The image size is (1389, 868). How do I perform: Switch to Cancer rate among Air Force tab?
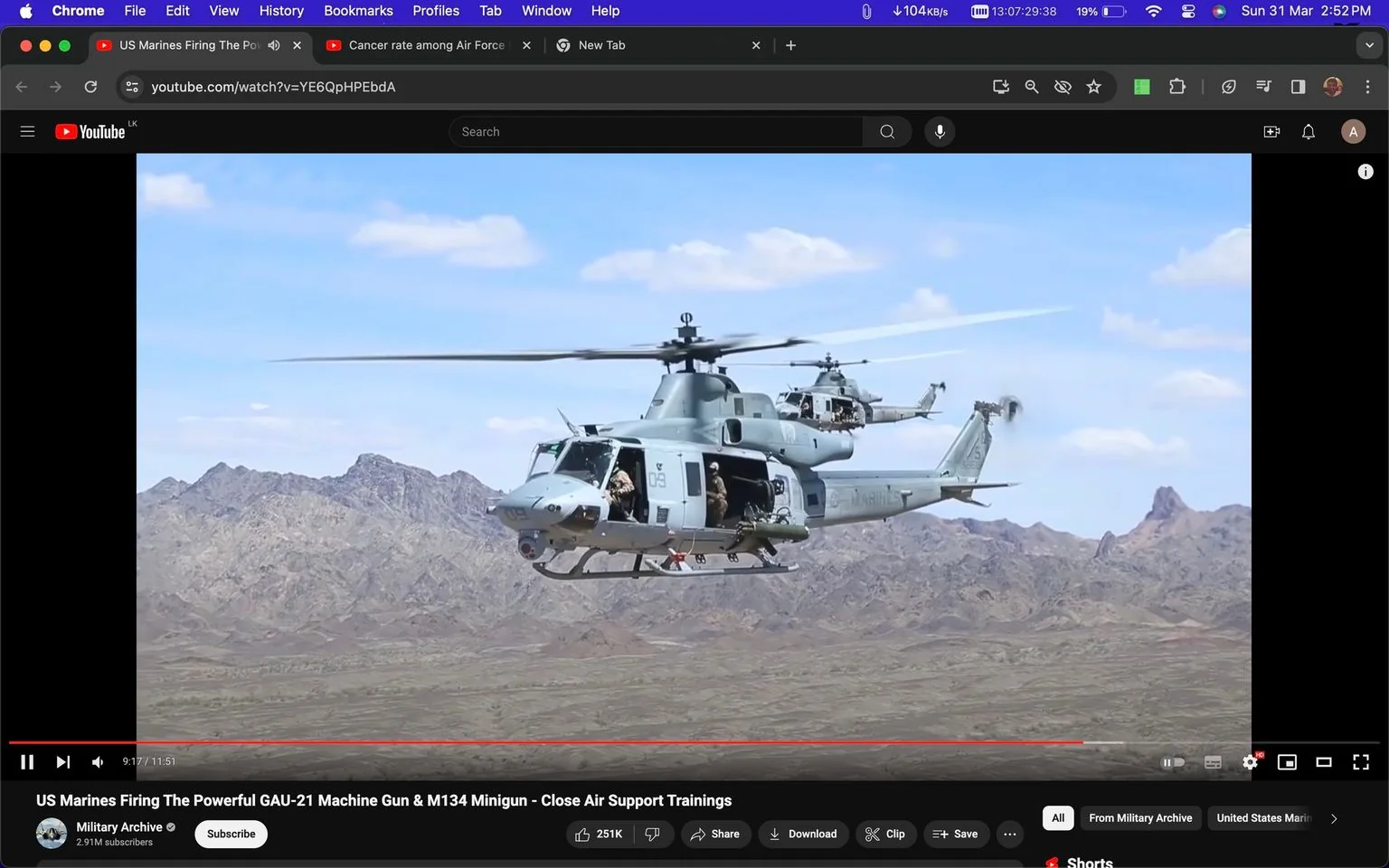[x=427, y=45]
